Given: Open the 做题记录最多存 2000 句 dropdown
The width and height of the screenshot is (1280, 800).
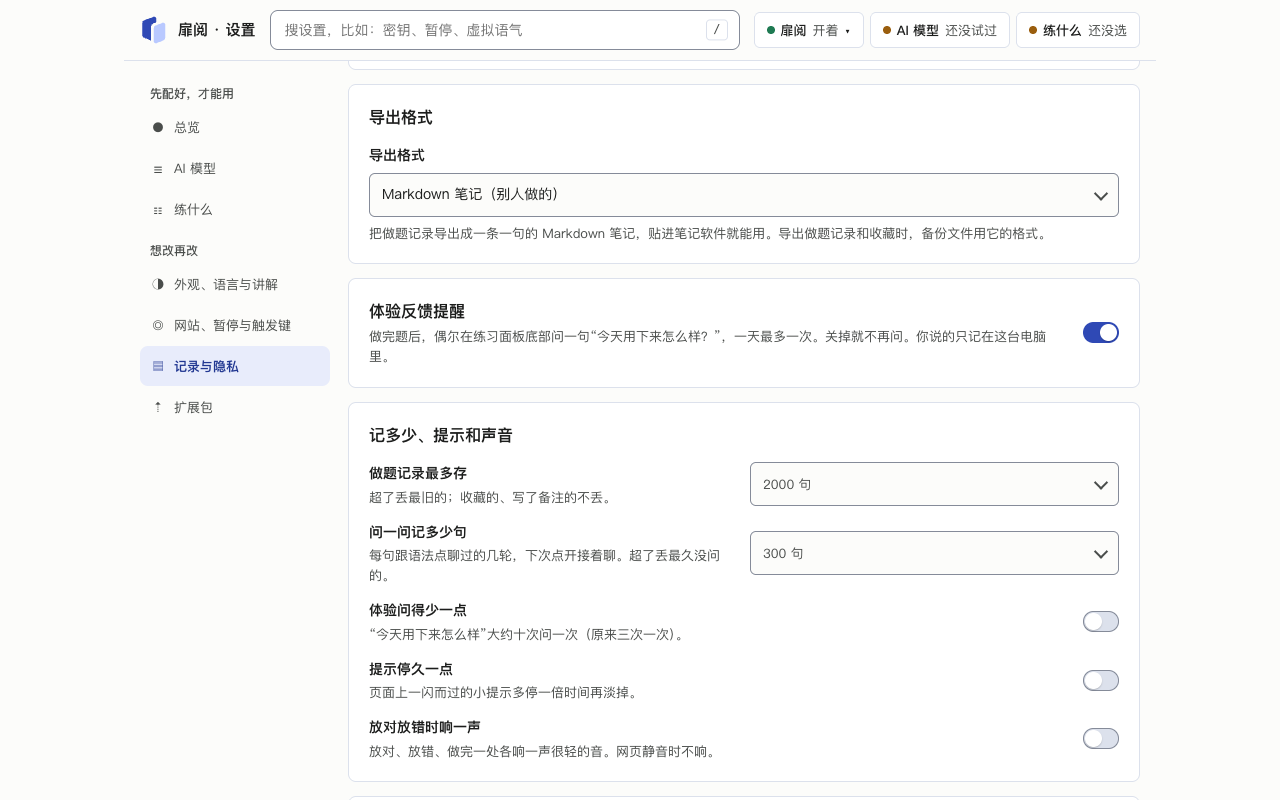Looking at the screenshot, I should point(934,484).
